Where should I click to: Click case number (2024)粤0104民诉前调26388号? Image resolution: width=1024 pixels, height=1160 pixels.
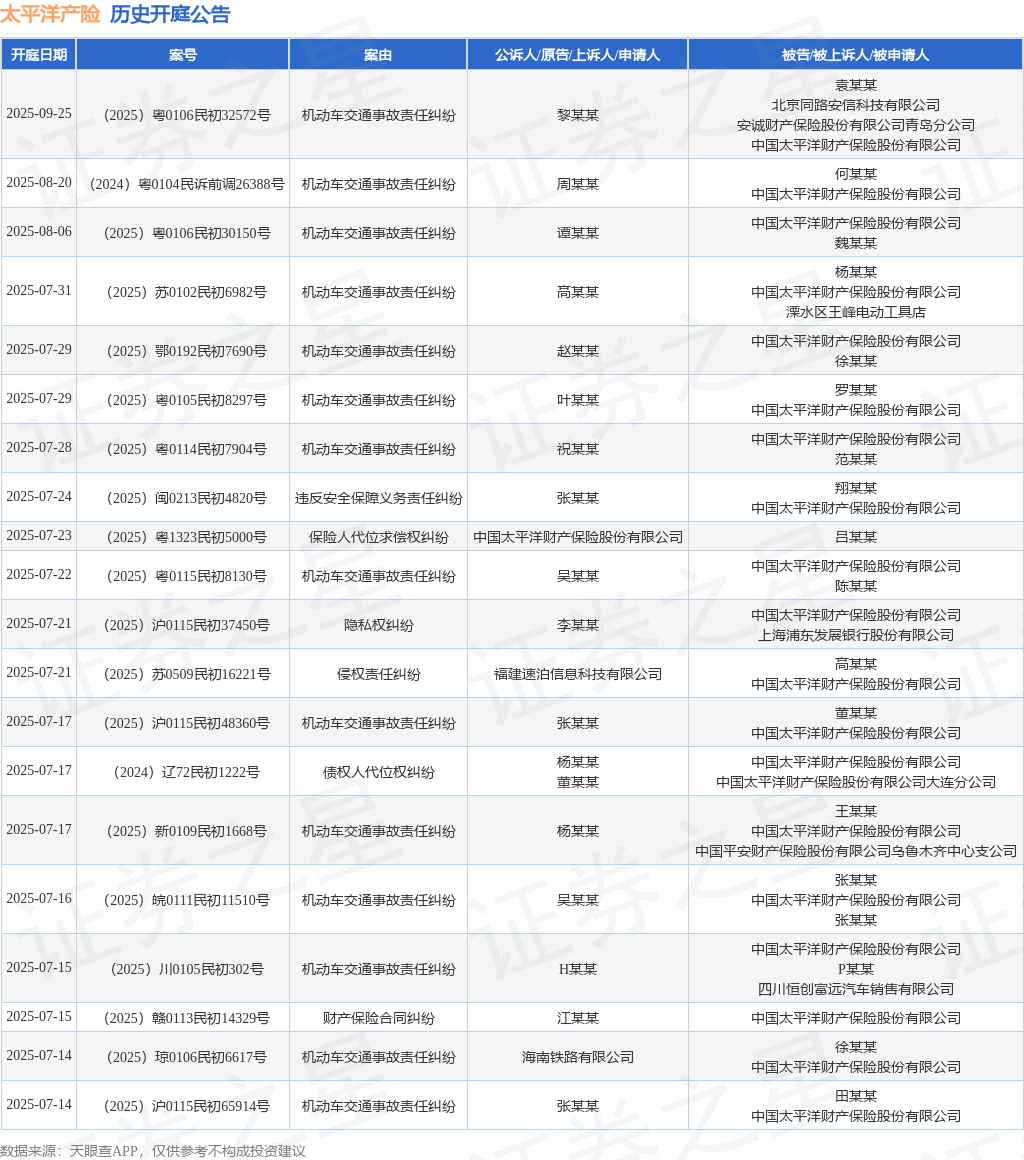[x=186, y=184]
